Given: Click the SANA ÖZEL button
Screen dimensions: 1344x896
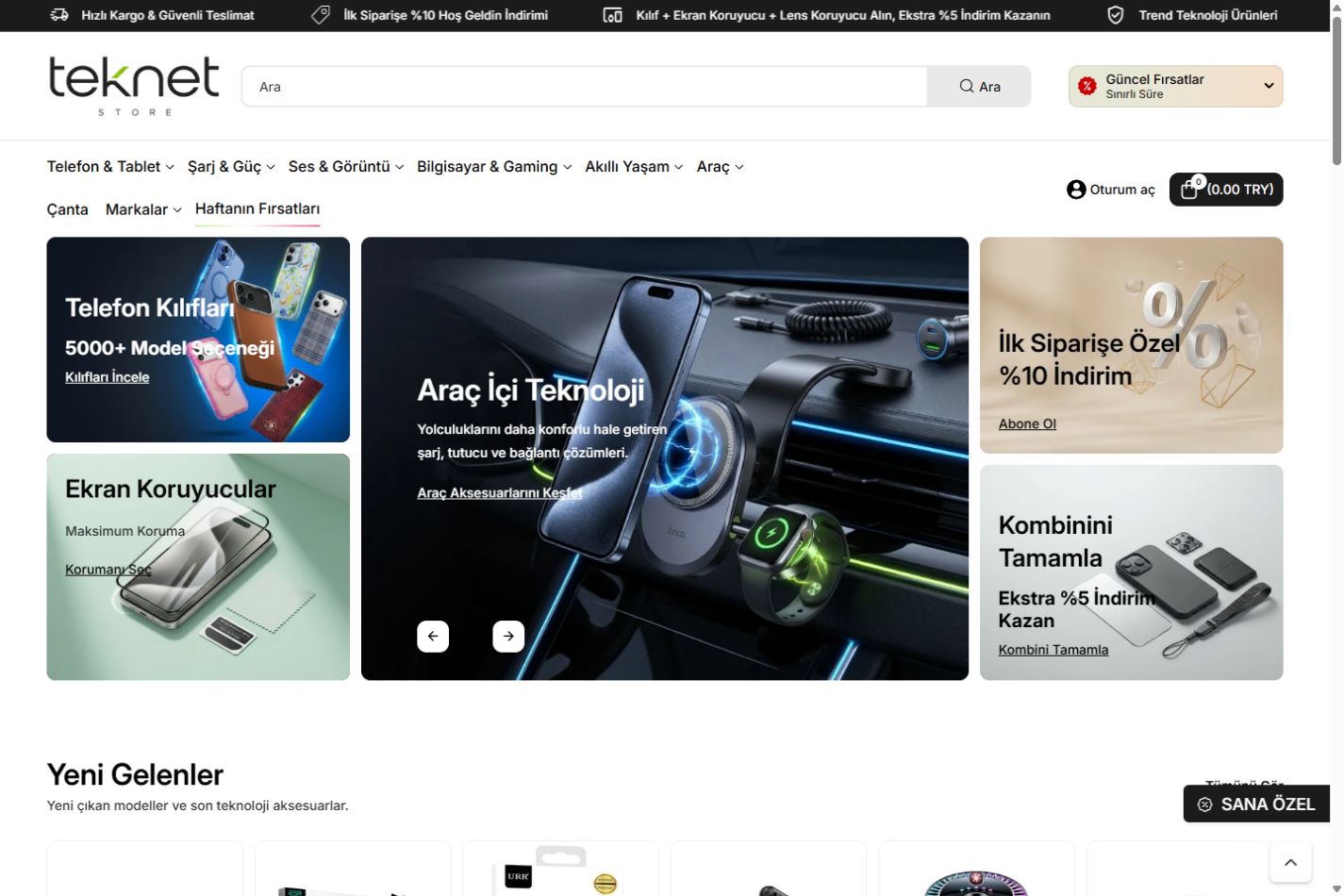Looking at the screenshot, I should pos(1256,805).
